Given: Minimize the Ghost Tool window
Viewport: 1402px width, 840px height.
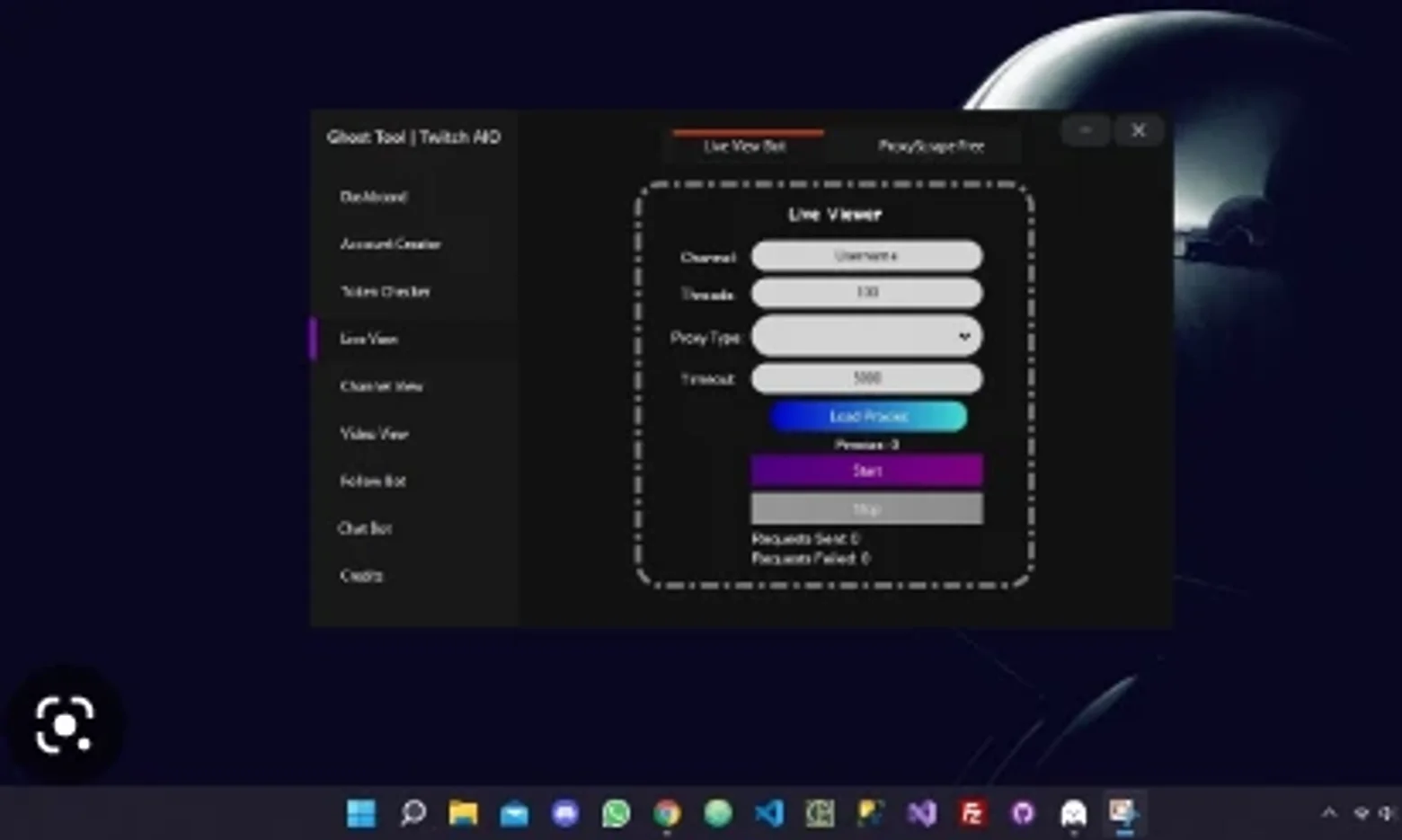Looking at the screenshot, I should (x=1086, y=131).
